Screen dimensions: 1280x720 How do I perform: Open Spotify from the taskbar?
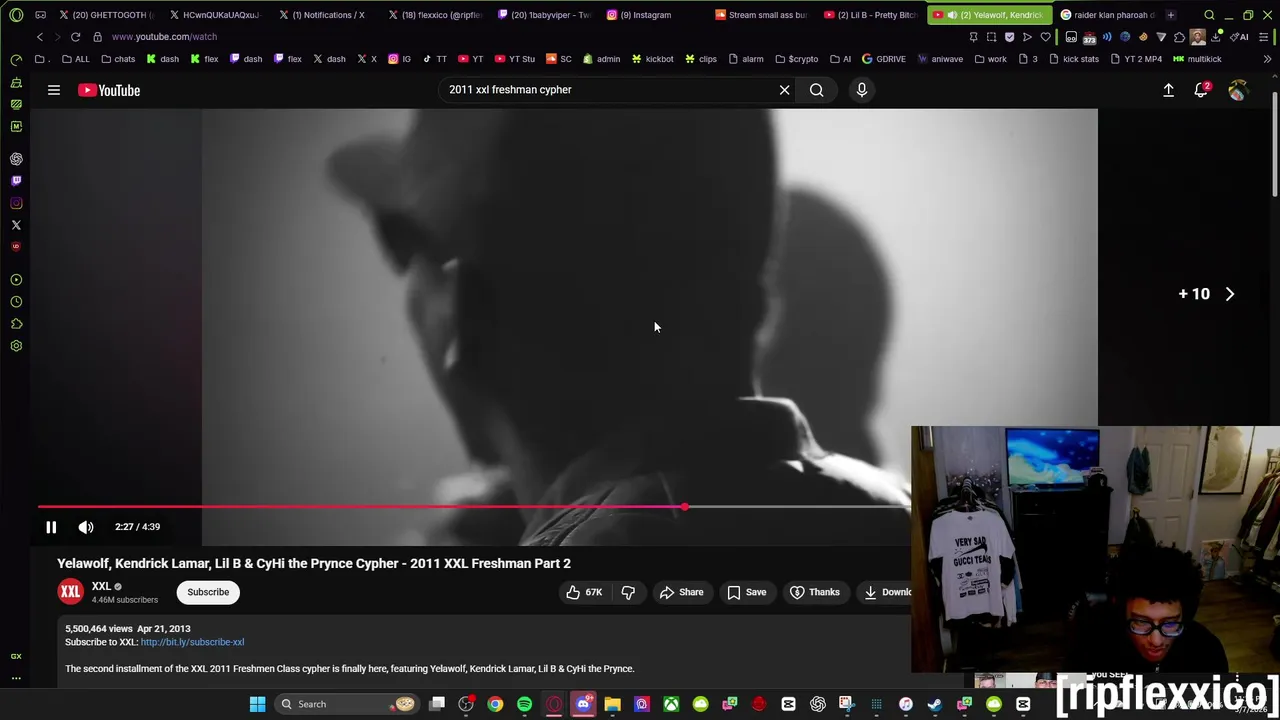pyautogui.click(x=524, y=704)
